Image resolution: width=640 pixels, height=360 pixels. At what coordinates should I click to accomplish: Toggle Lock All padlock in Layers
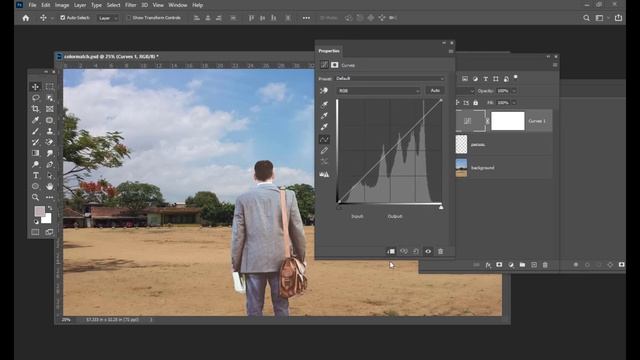pos(476,102)
